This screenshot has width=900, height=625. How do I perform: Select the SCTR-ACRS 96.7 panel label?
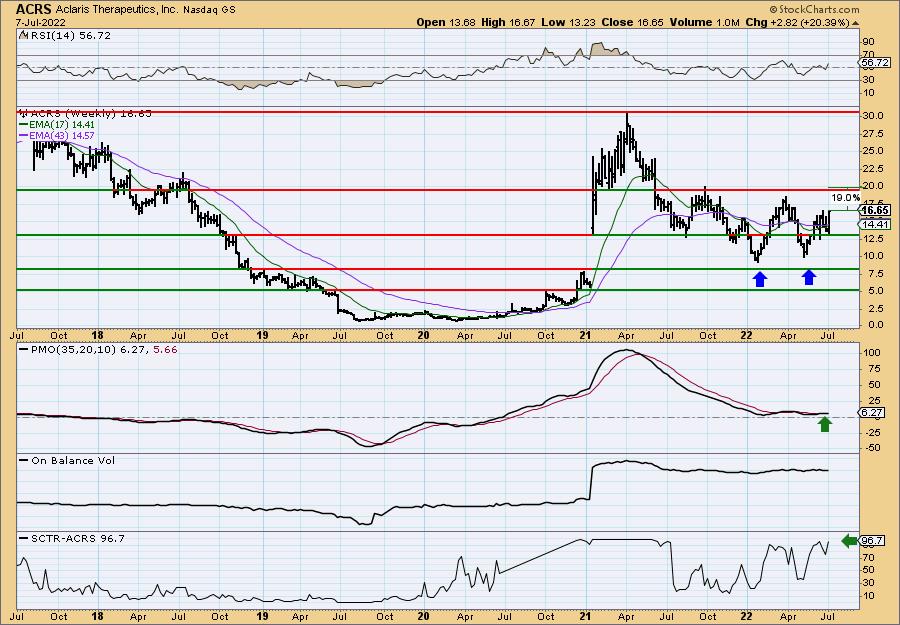pyautogui.click(x=77, y=538)
